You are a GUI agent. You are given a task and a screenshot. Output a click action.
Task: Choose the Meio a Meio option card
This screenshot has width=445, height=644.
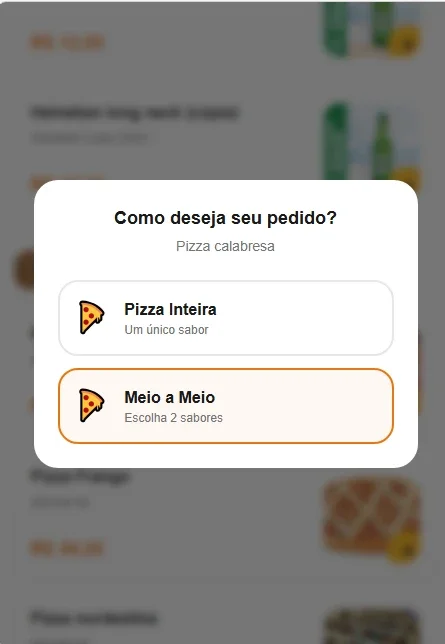click(226, 406)
